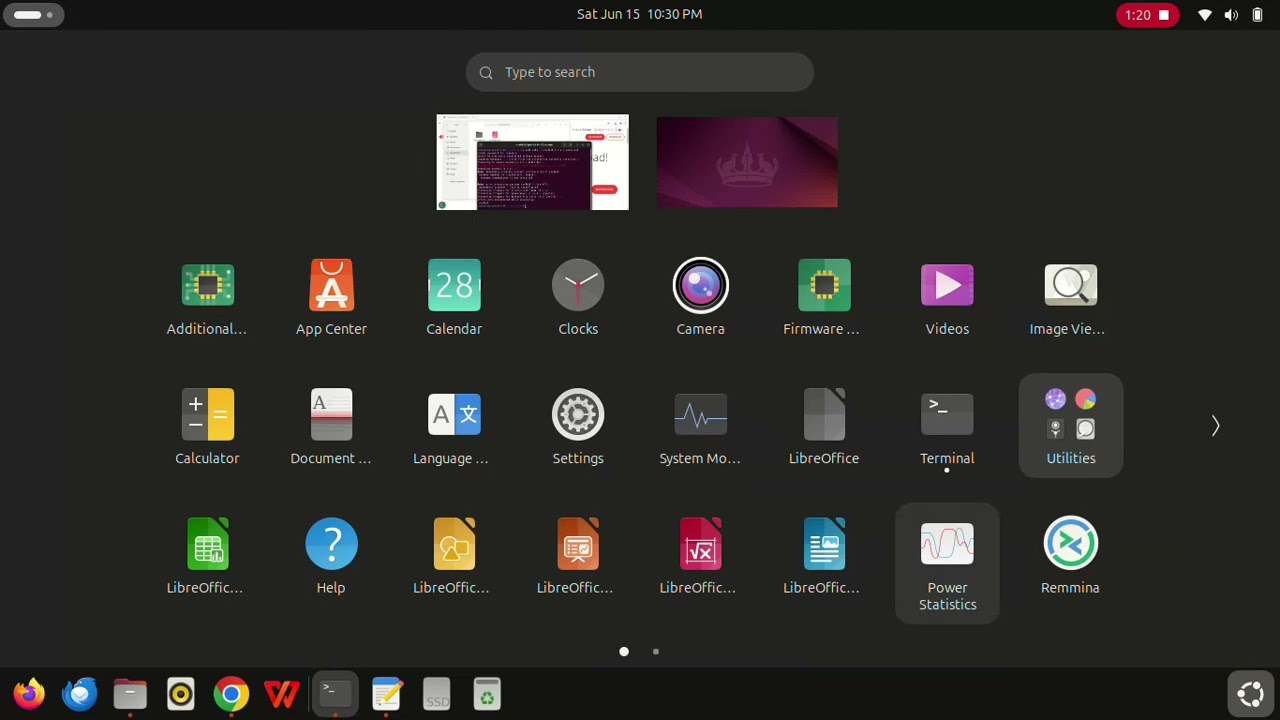The image size is (1280, 720).
Task: Open LibreOffice Writer blue document icon
Action: (824, 556)
